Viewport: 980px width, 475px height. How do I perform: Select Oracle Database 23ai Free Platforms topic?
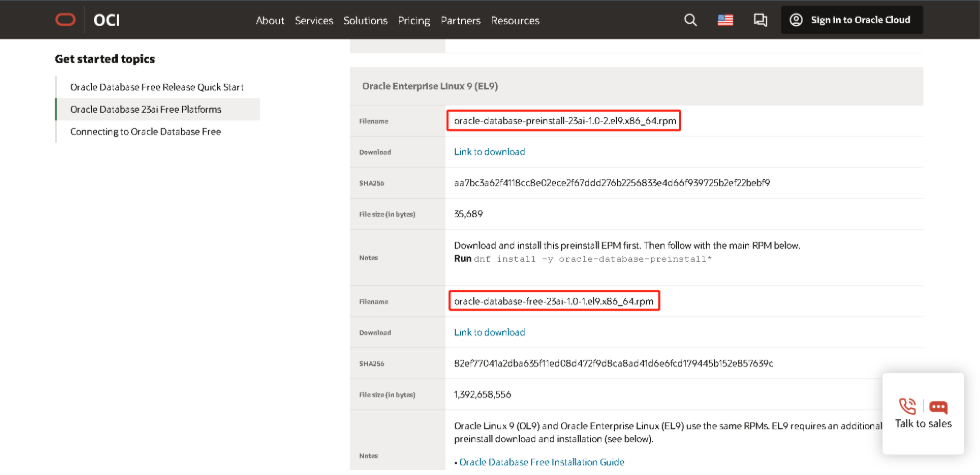[158, 109]
